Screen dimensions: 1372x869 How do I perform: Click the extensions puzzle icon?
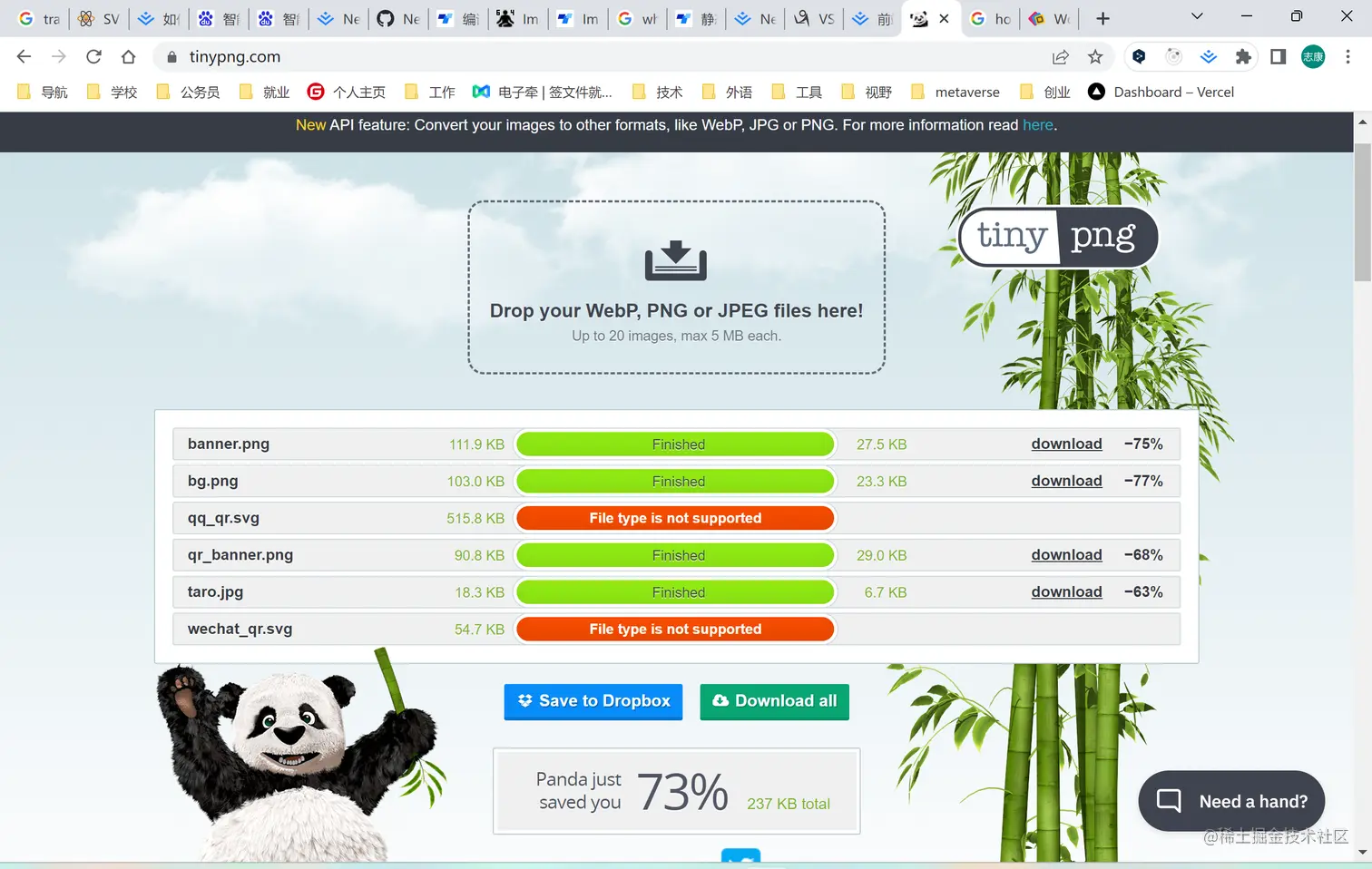[1244, 56]
